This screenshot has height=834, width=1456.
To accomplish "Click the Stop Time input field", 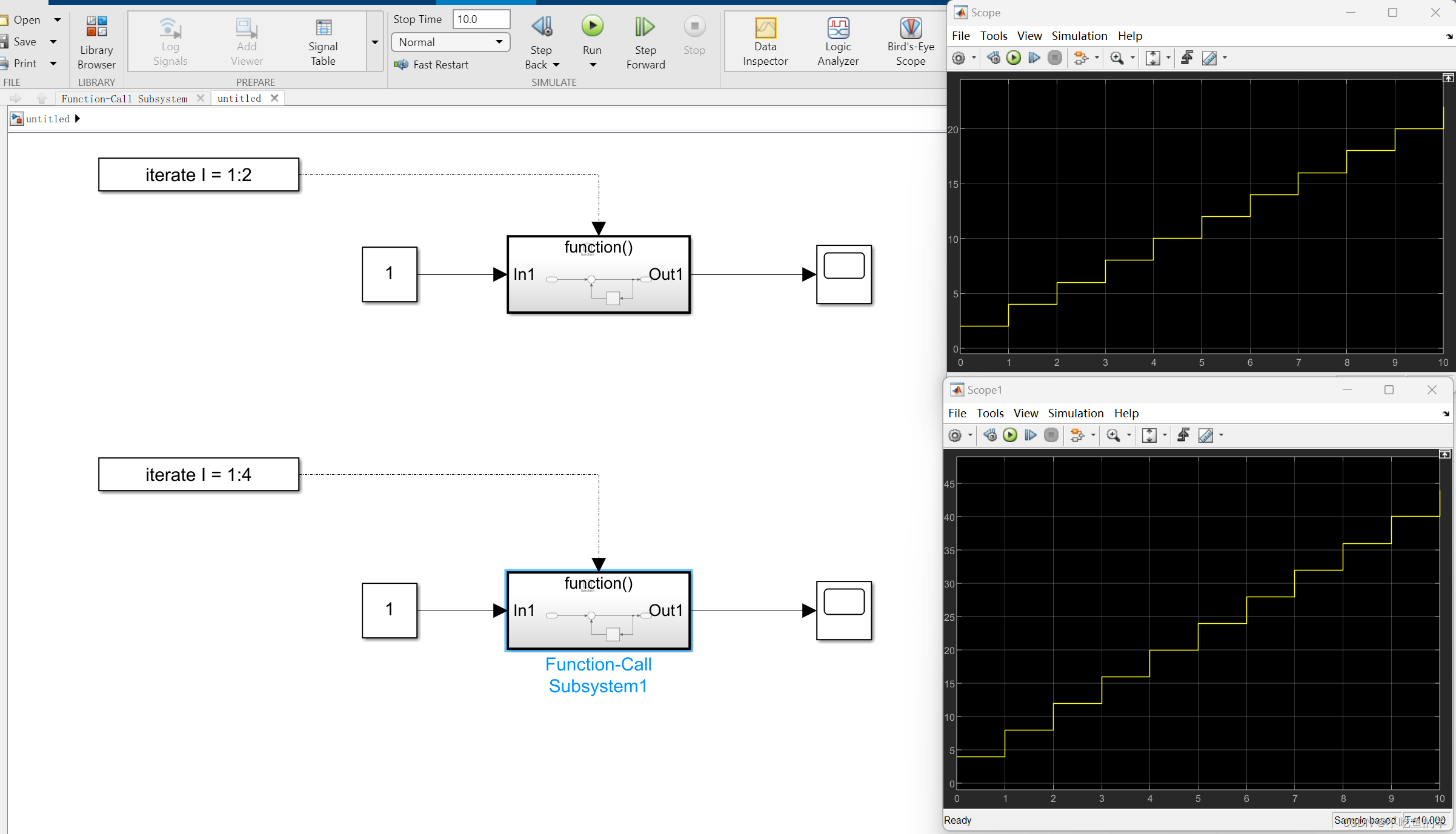I will click(481, 19).
